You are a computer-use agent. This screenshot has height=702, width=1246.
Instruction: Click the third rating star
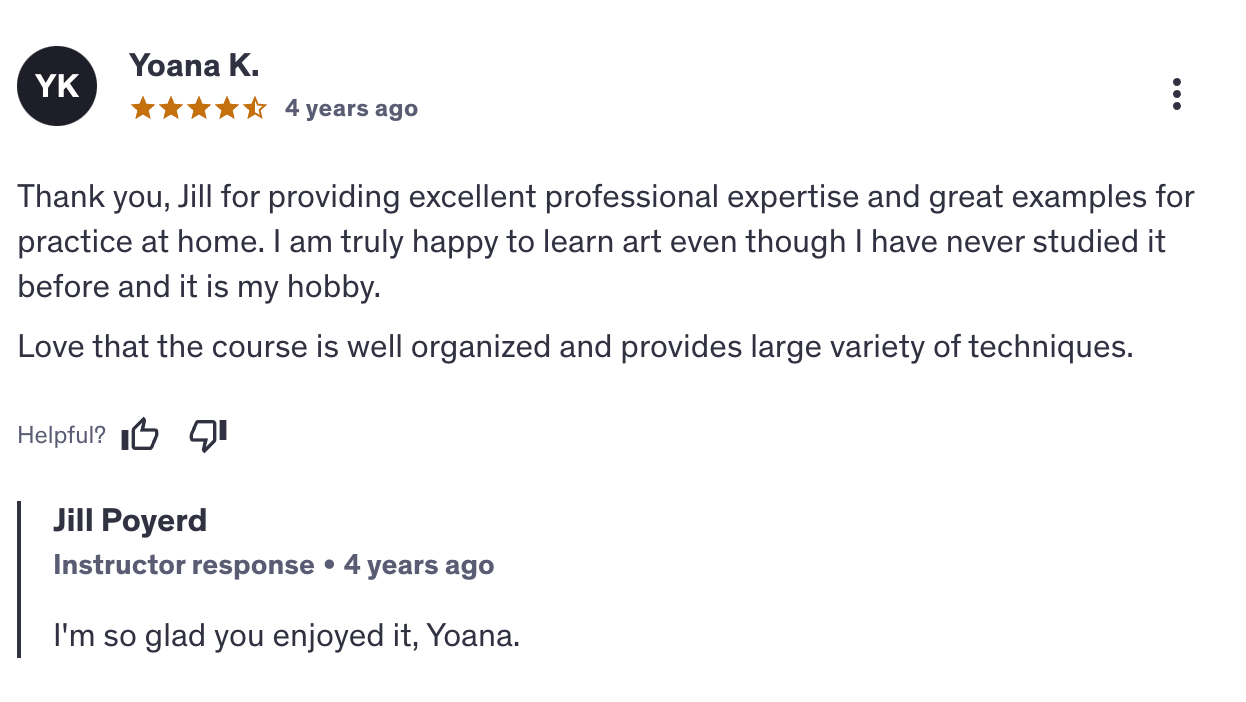coord(198,108)
